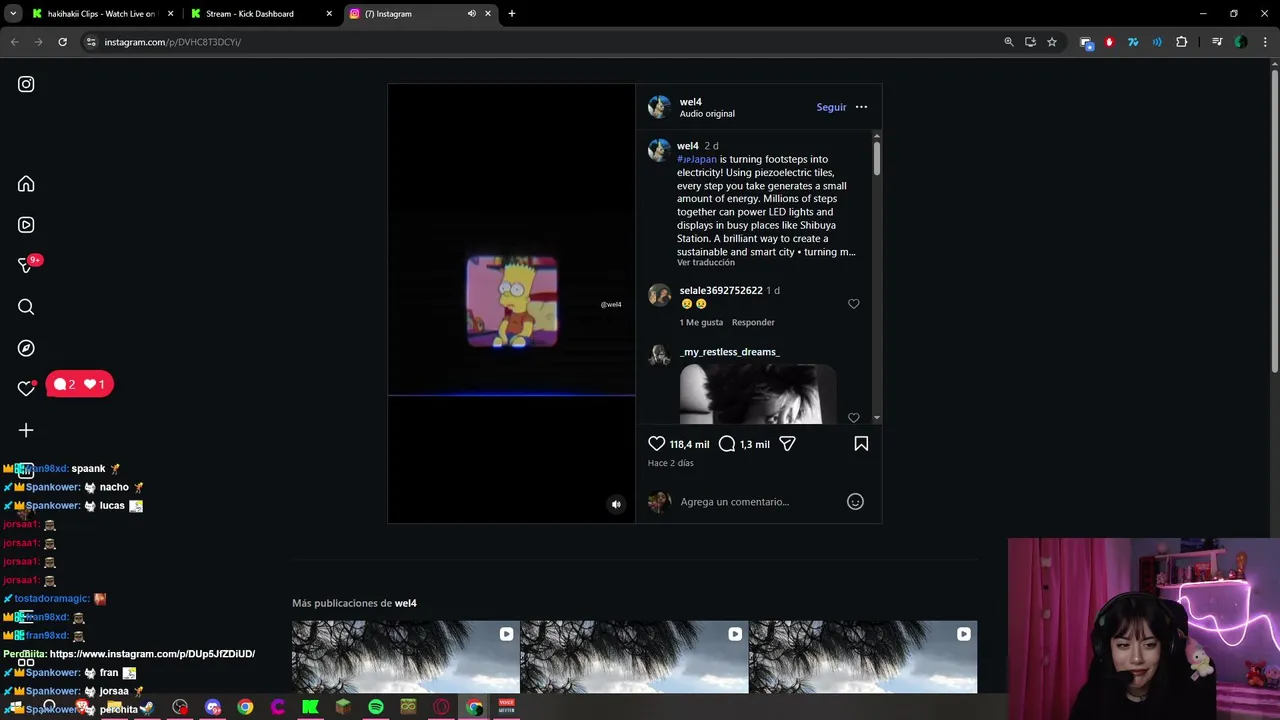Open wel4 profile name in header
This screenshot has height=720, width=1280.
coord(690,101)
